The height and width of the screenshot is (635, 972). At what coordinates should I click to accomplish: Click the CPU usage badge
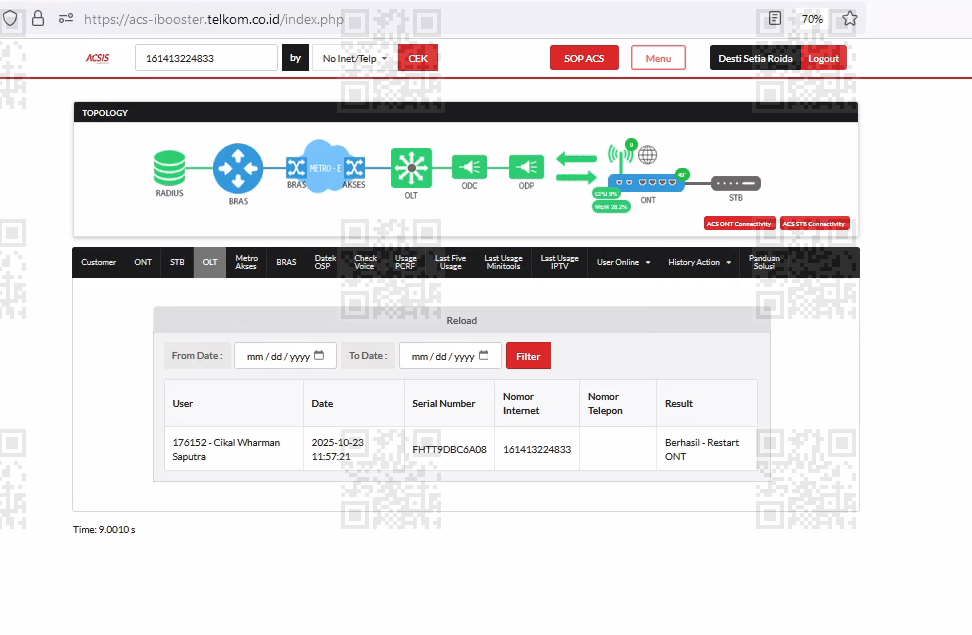coord(606,193)
